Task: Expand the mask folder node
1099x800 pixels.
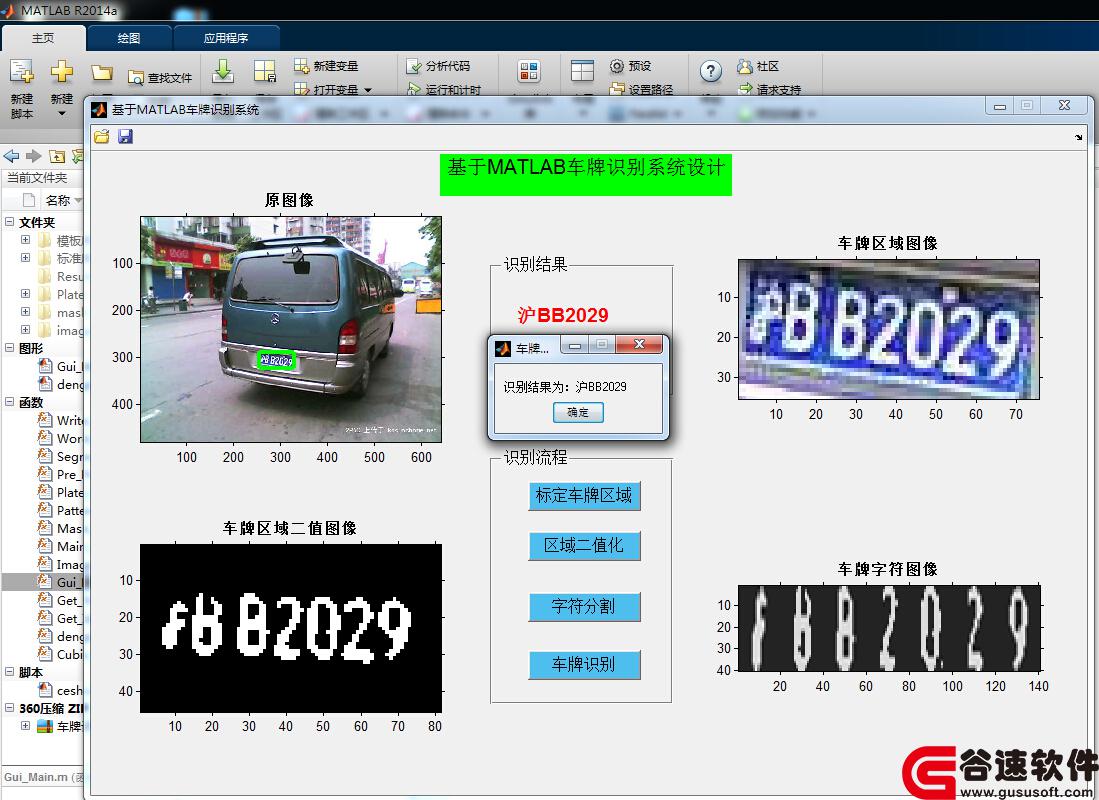Action: pyautogui.click(x=25, y=312)
